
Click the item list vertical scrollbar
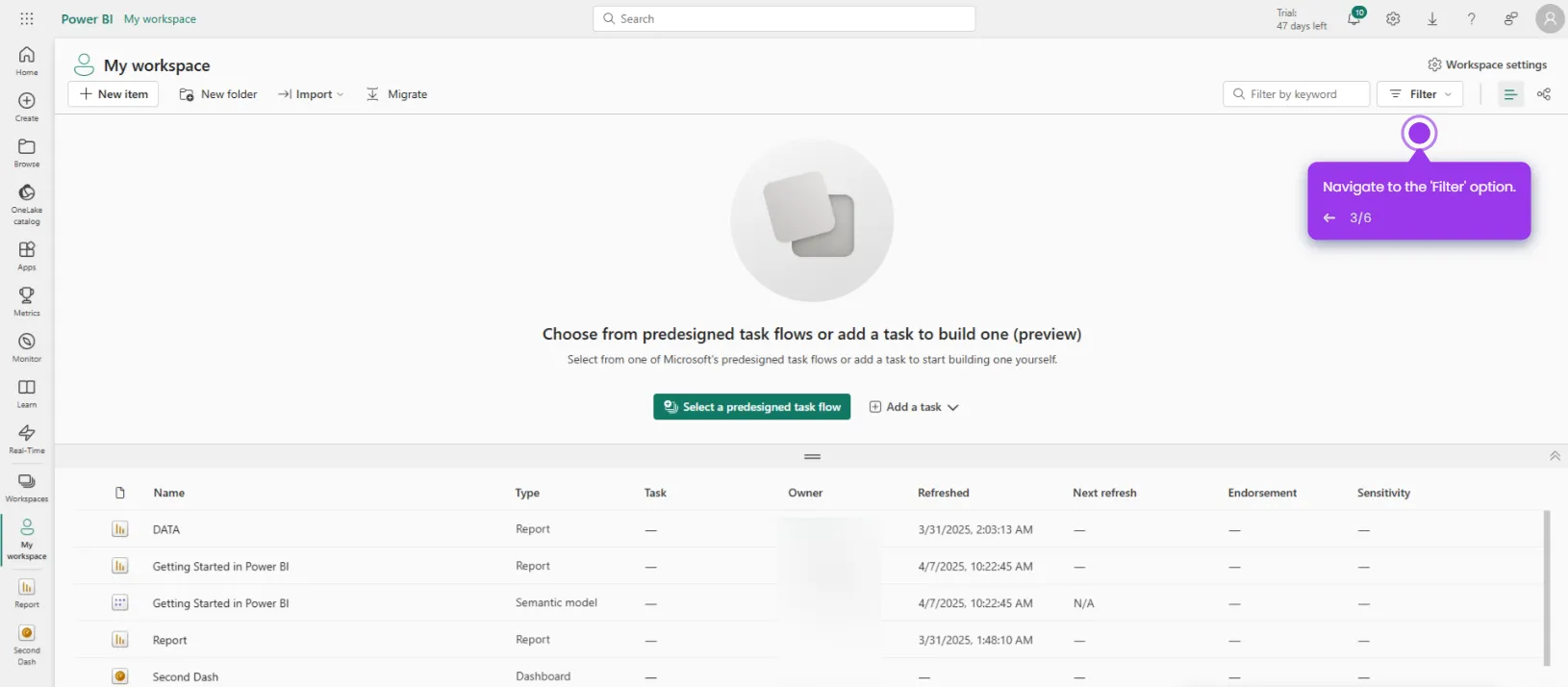coord(1547,587)
